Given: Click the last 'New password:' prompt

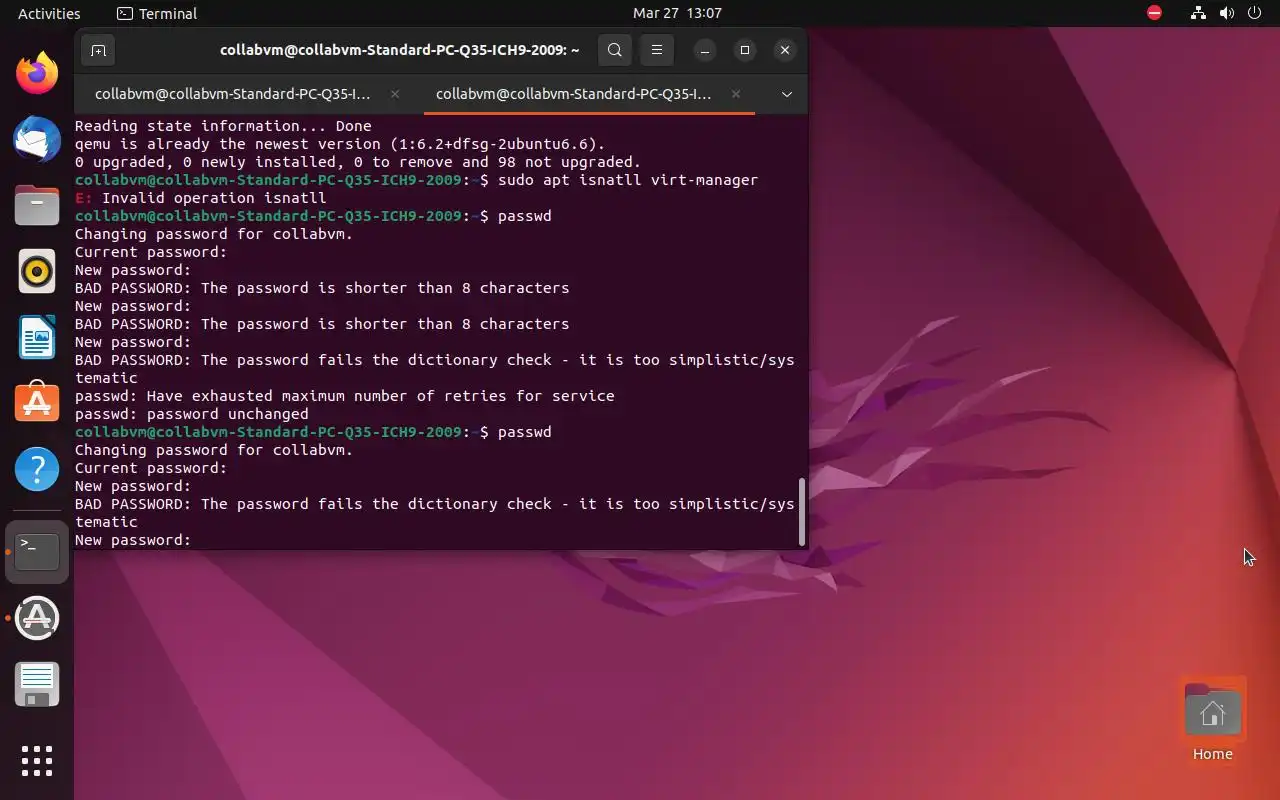Looking at the screenshot, I should coord(133,540).
